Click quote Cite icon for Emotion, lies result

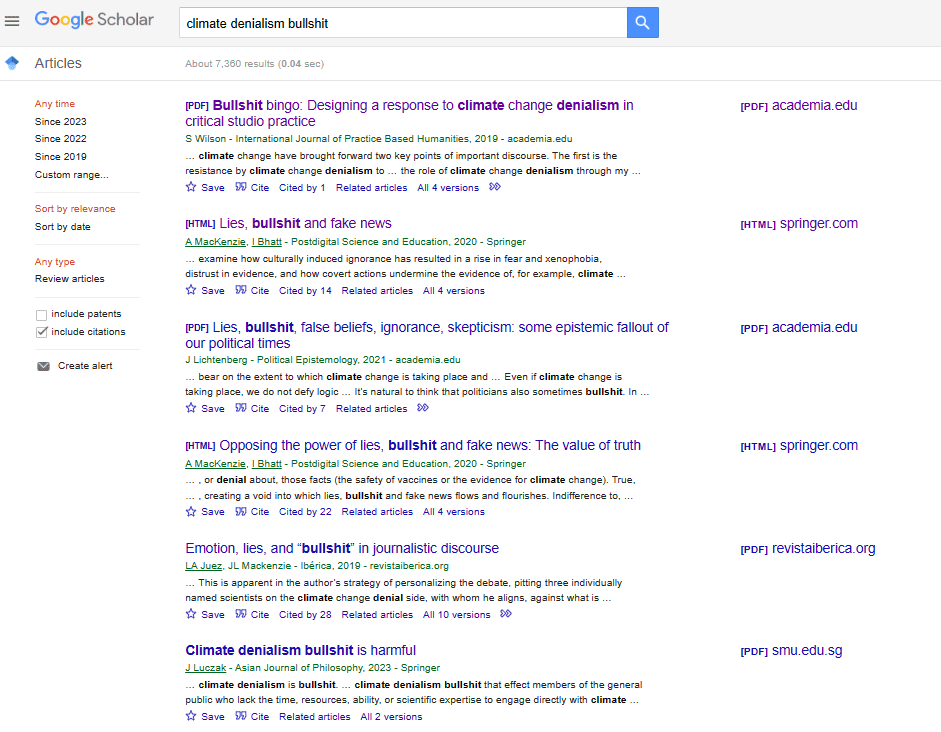click(241, 614)
